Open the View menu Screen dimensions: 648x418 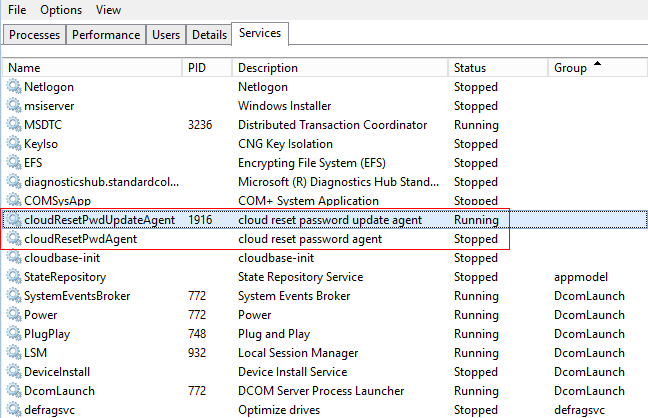108,10
